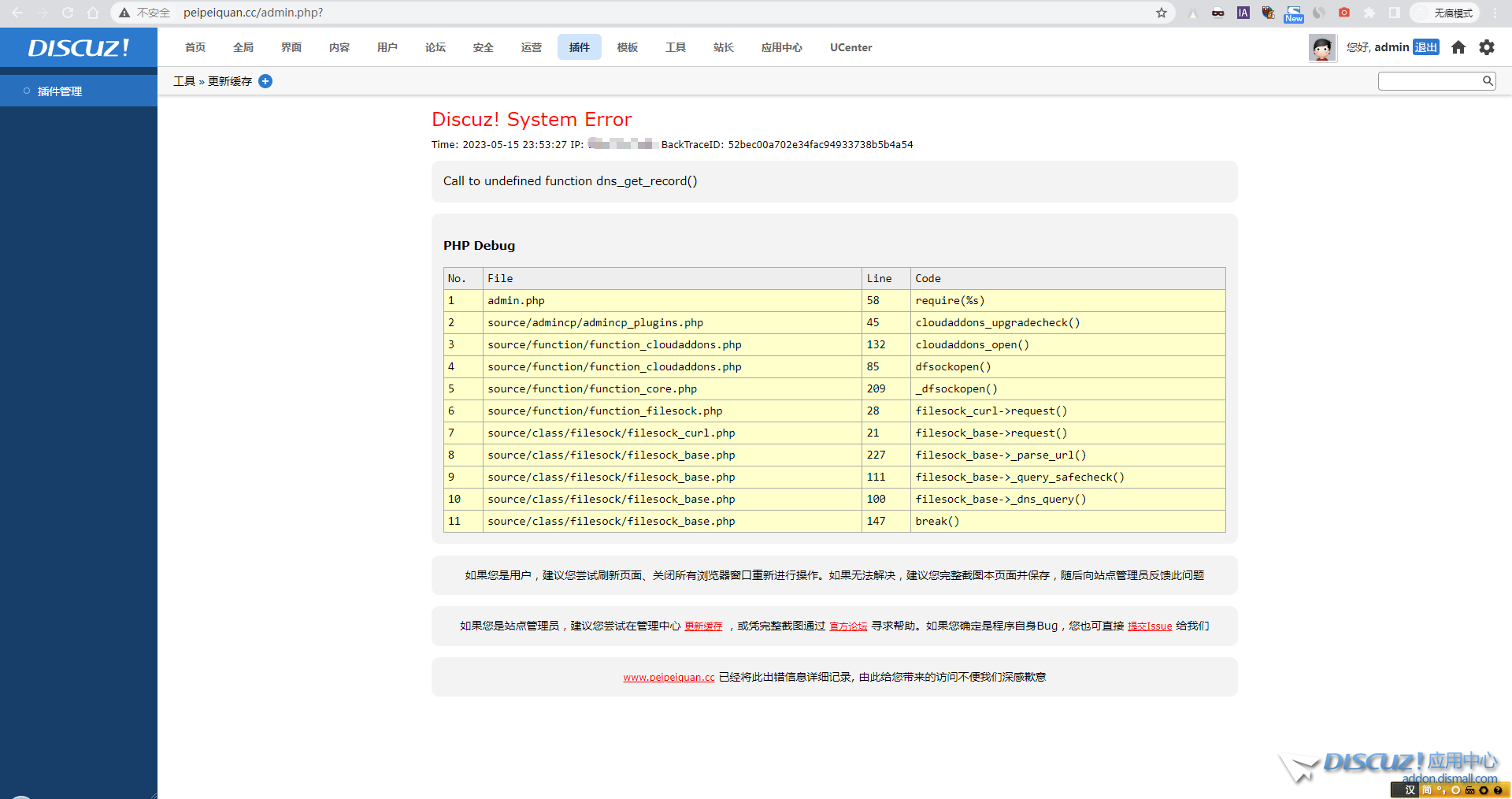The width and height of the screenshot is (1512, 799).
Task: Click the home icon beside 退出
Action: 1458,47
